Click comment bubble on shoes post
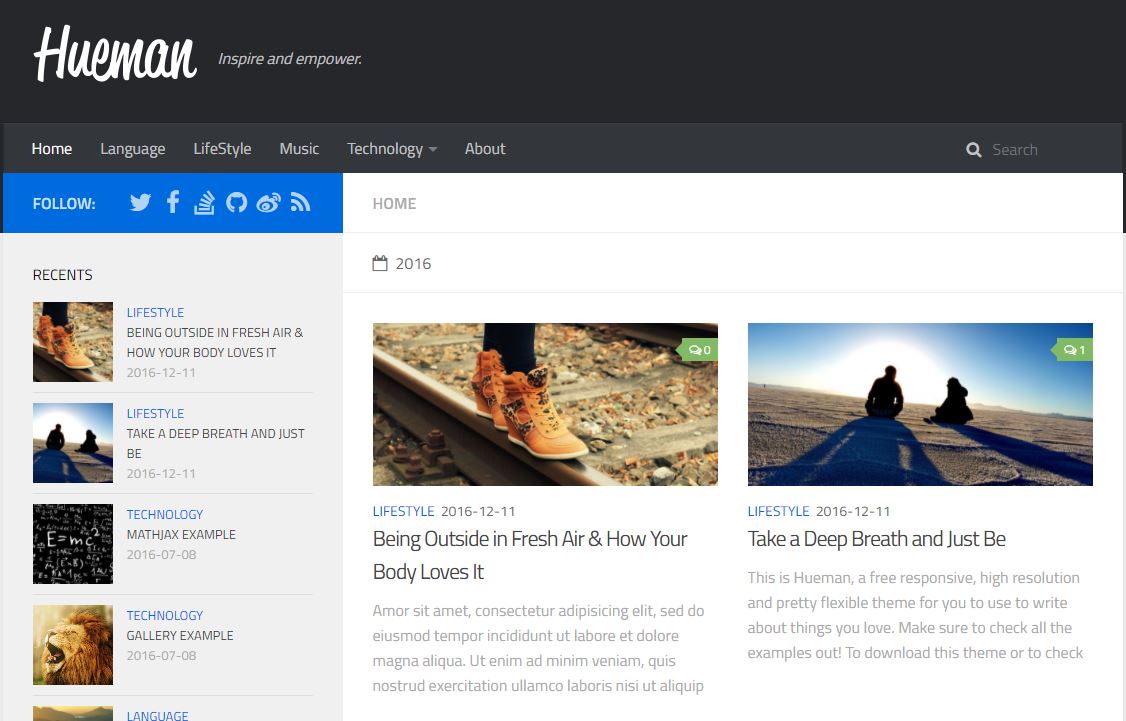Image resolution: width=1126 pixels, height=721 pixels. tap(699, 350)
